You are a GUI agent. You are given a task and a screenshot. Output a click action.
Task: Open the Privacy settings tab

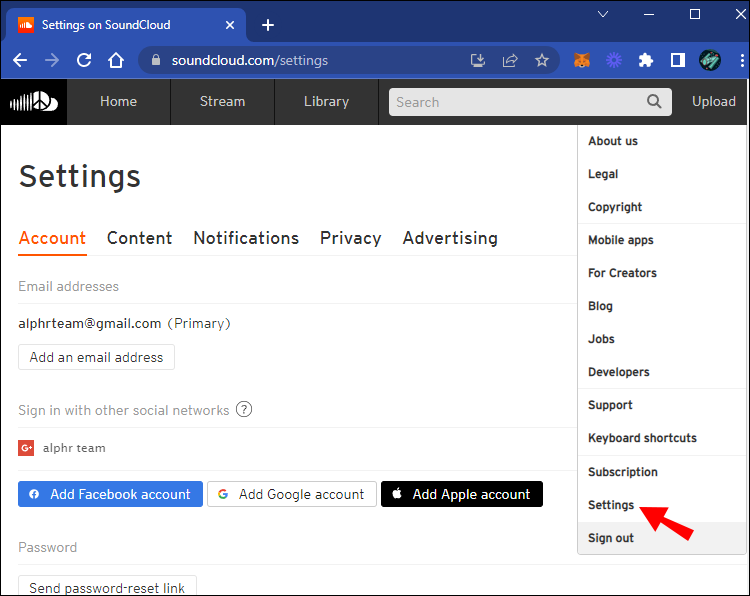(x=350, y=238)
